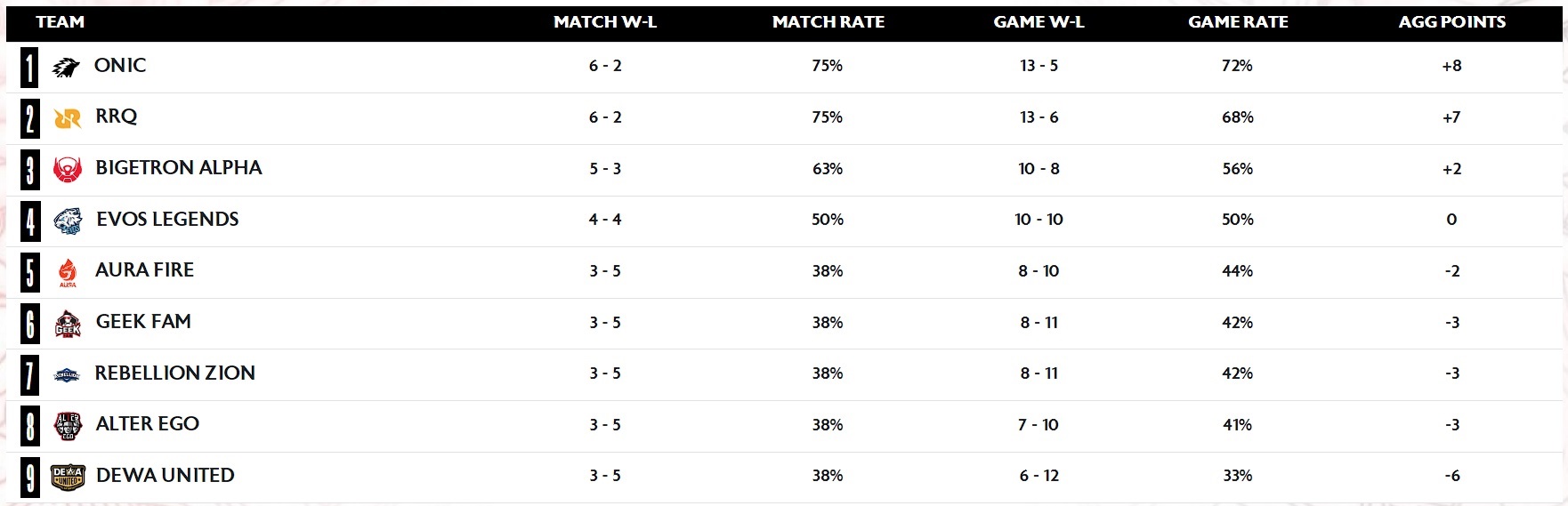1568x506 pixels.
Task: Sort by AGG POINTS column header
Action: [x=1452, y=22]
